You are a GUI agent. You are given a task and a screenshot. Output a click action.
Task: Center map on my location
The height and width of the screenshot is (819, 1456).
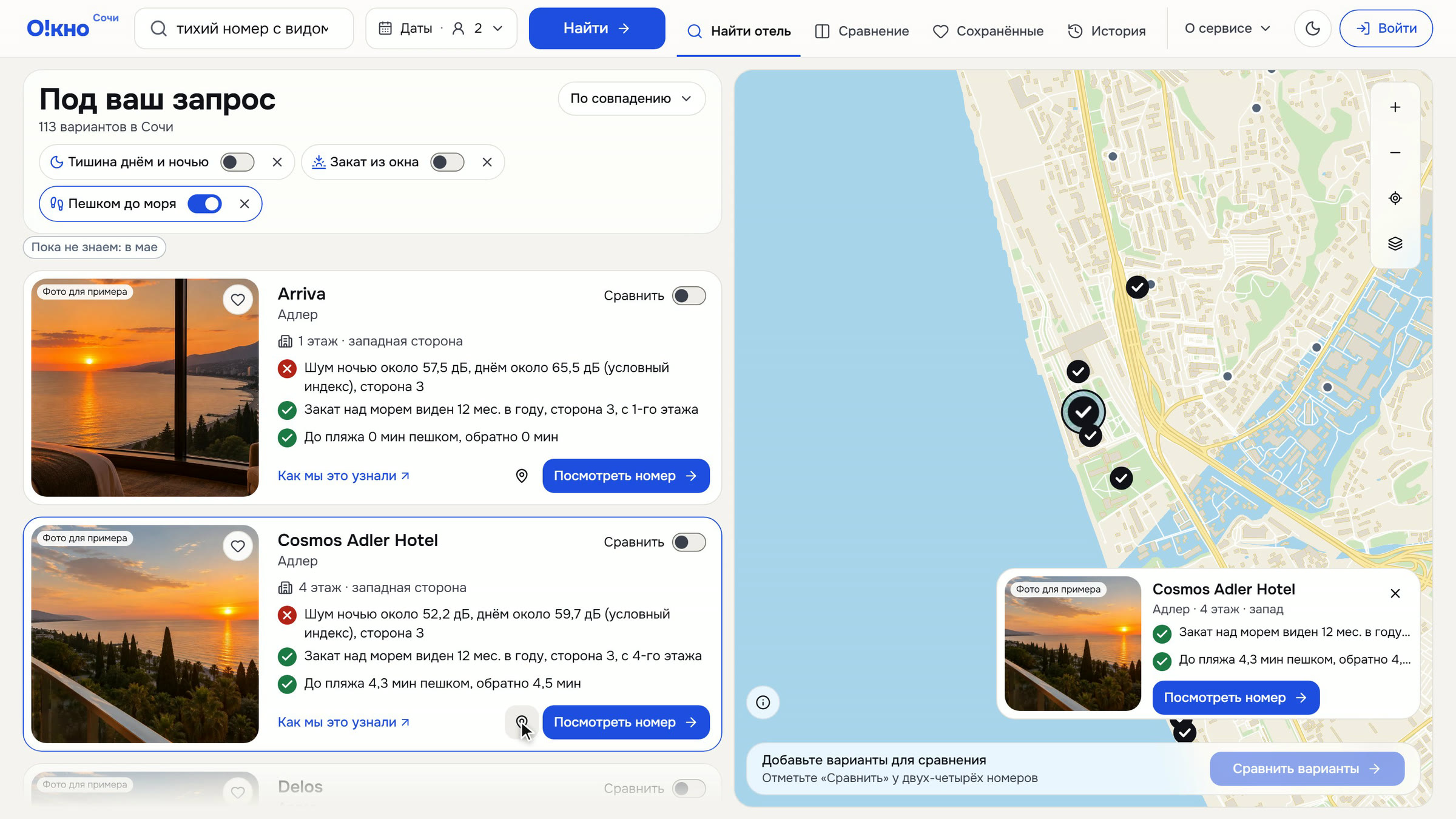(1395, 198)
